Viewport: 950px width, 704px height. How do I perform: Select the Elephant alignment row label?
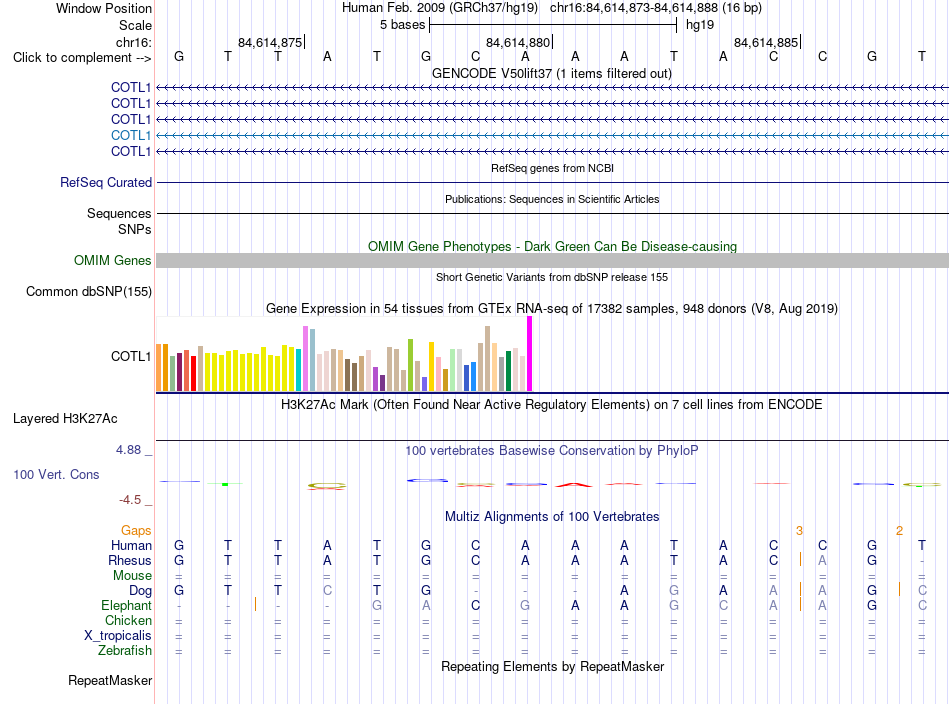click(126, 605)
